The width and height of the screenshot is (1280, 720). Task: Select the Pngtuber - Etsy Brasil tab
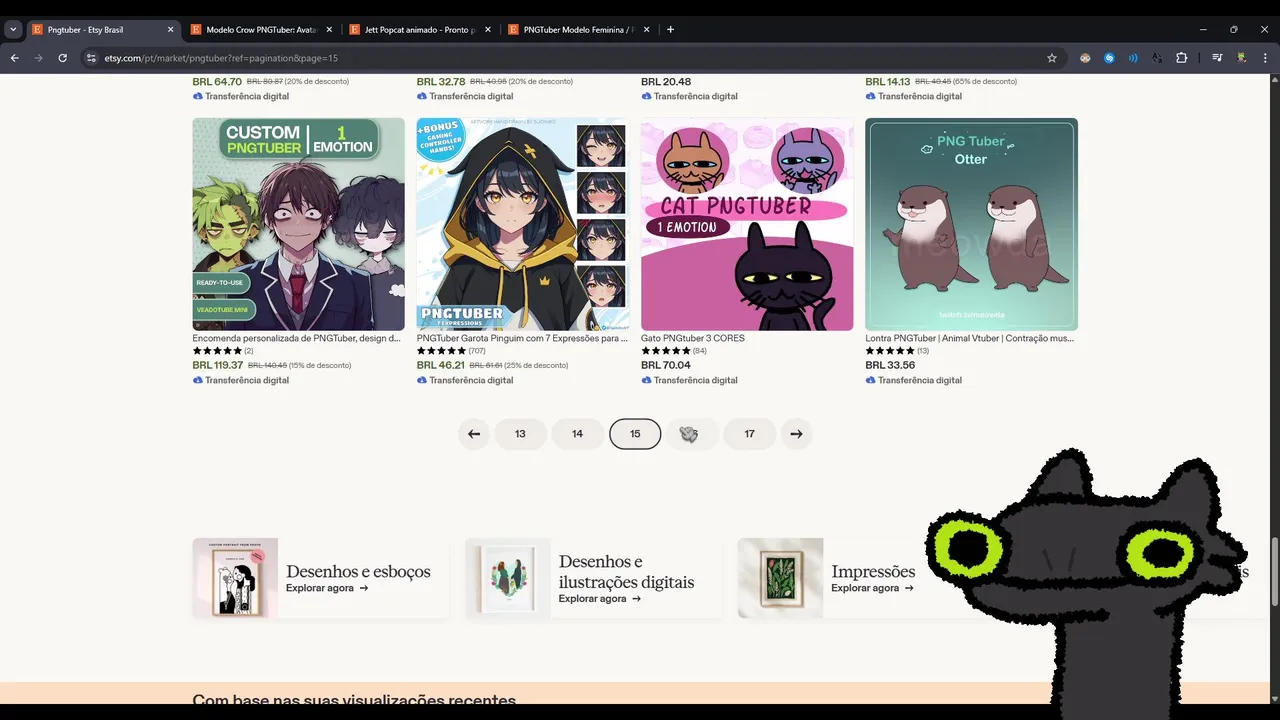[102, 30]
